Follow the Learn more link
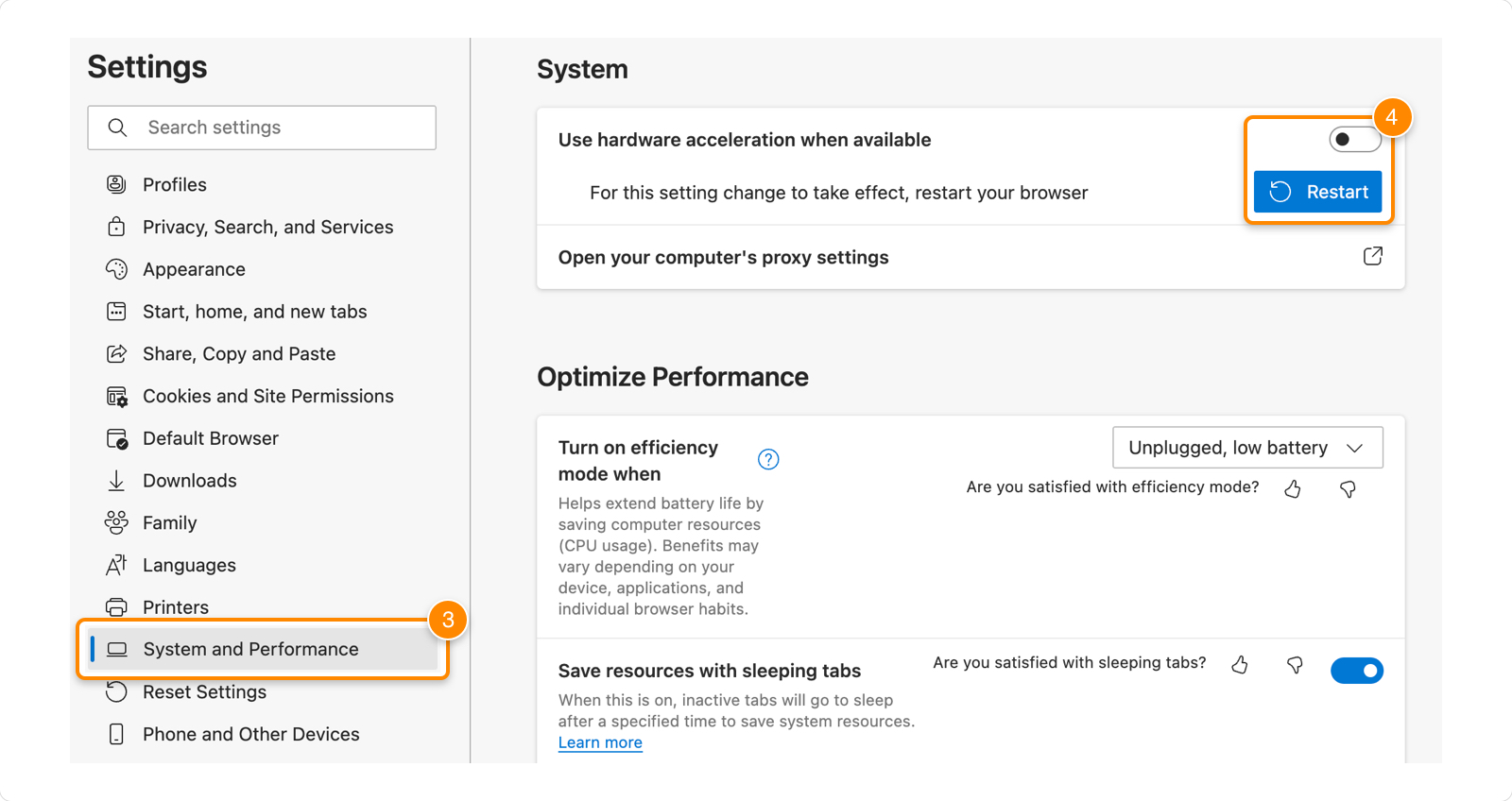The width and height of the screenshot is (1512, 801). pos(600,742)
